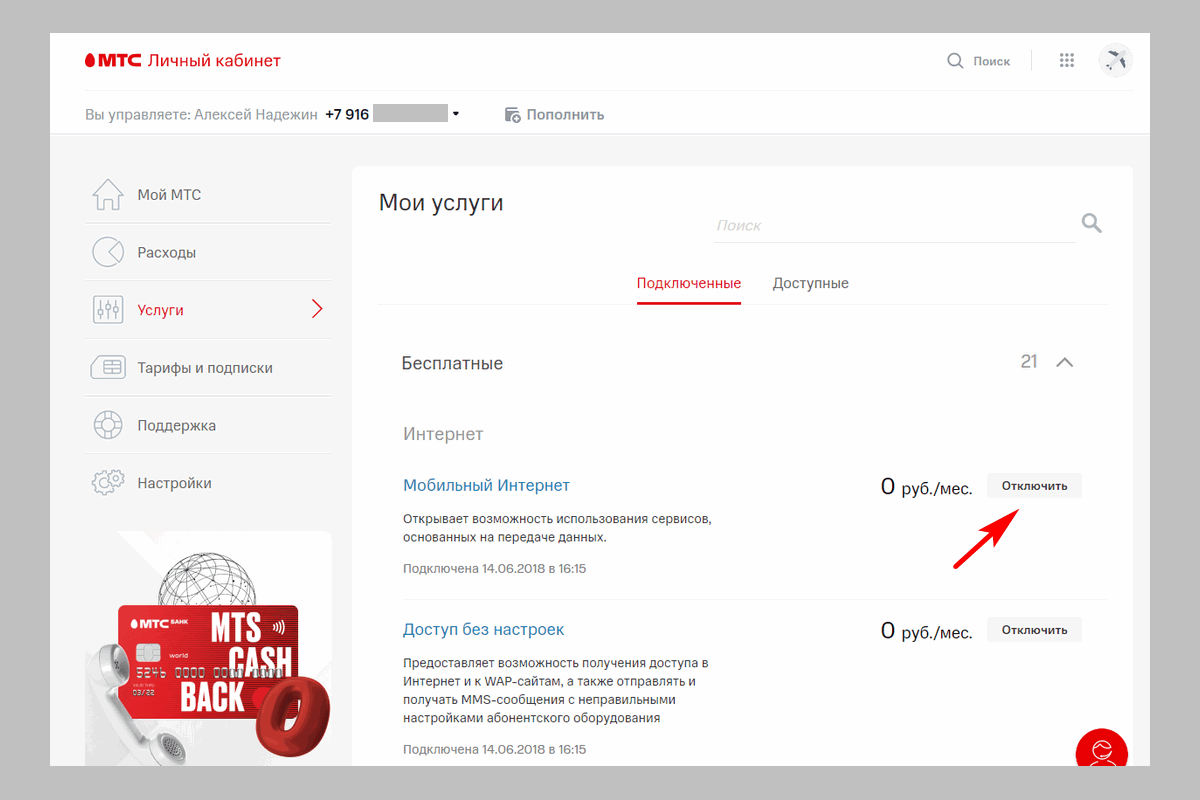1200x800 pixels.
Task: Click SIM card icon for Тарифы и подписки
Action: tap(108, 368)
